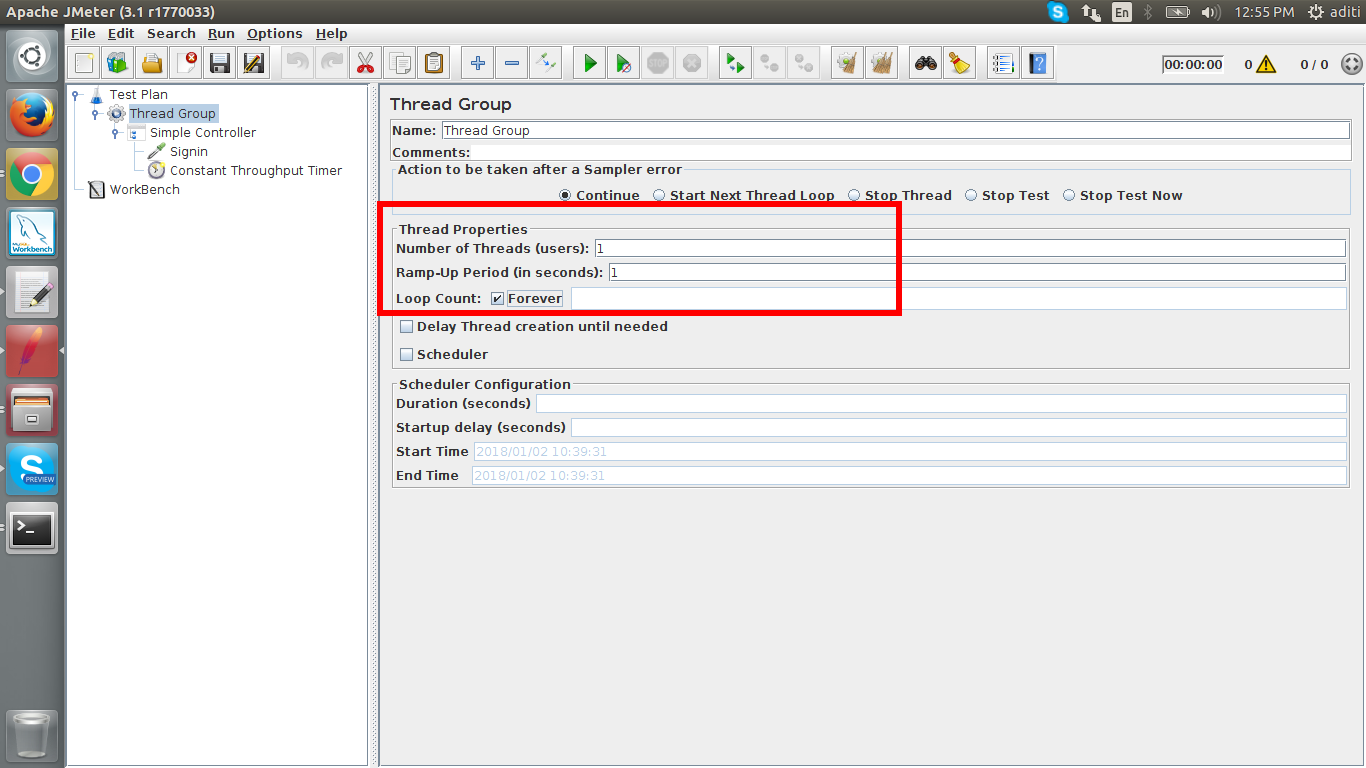Click the Search binoculars icon

coord(925,64)
